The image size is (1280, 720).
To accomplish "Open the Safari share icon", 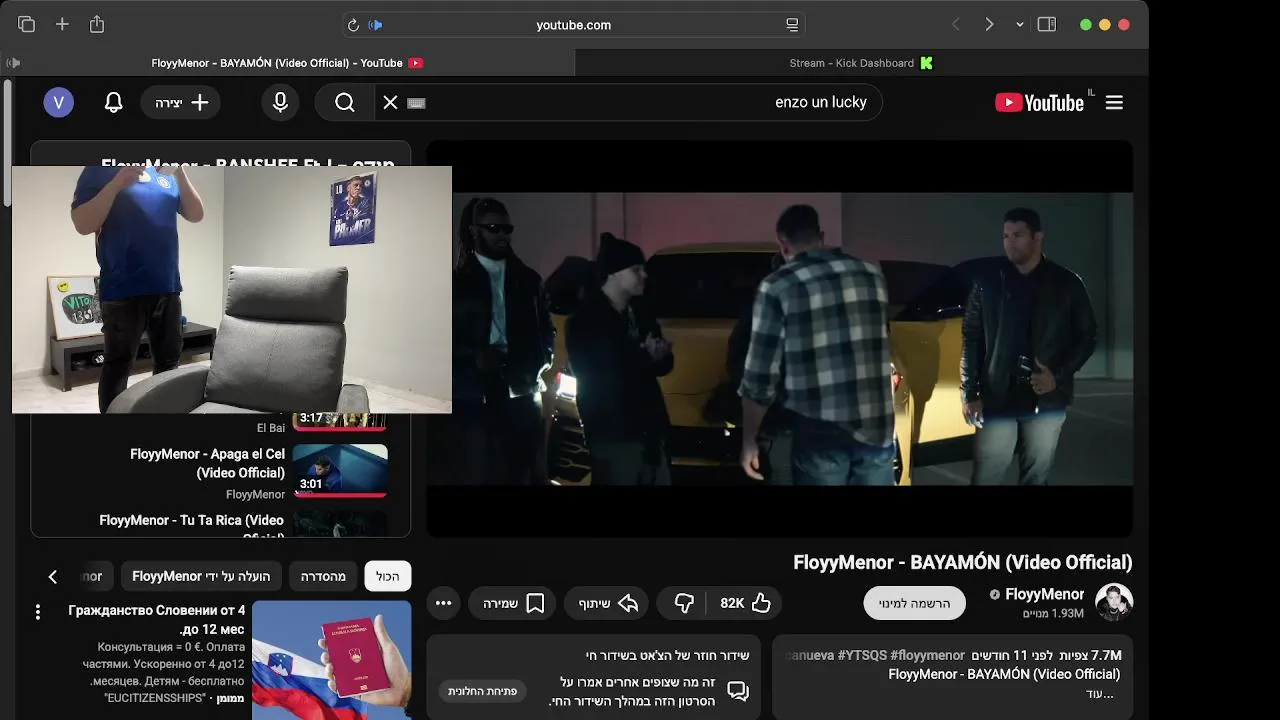I will 97,25.
